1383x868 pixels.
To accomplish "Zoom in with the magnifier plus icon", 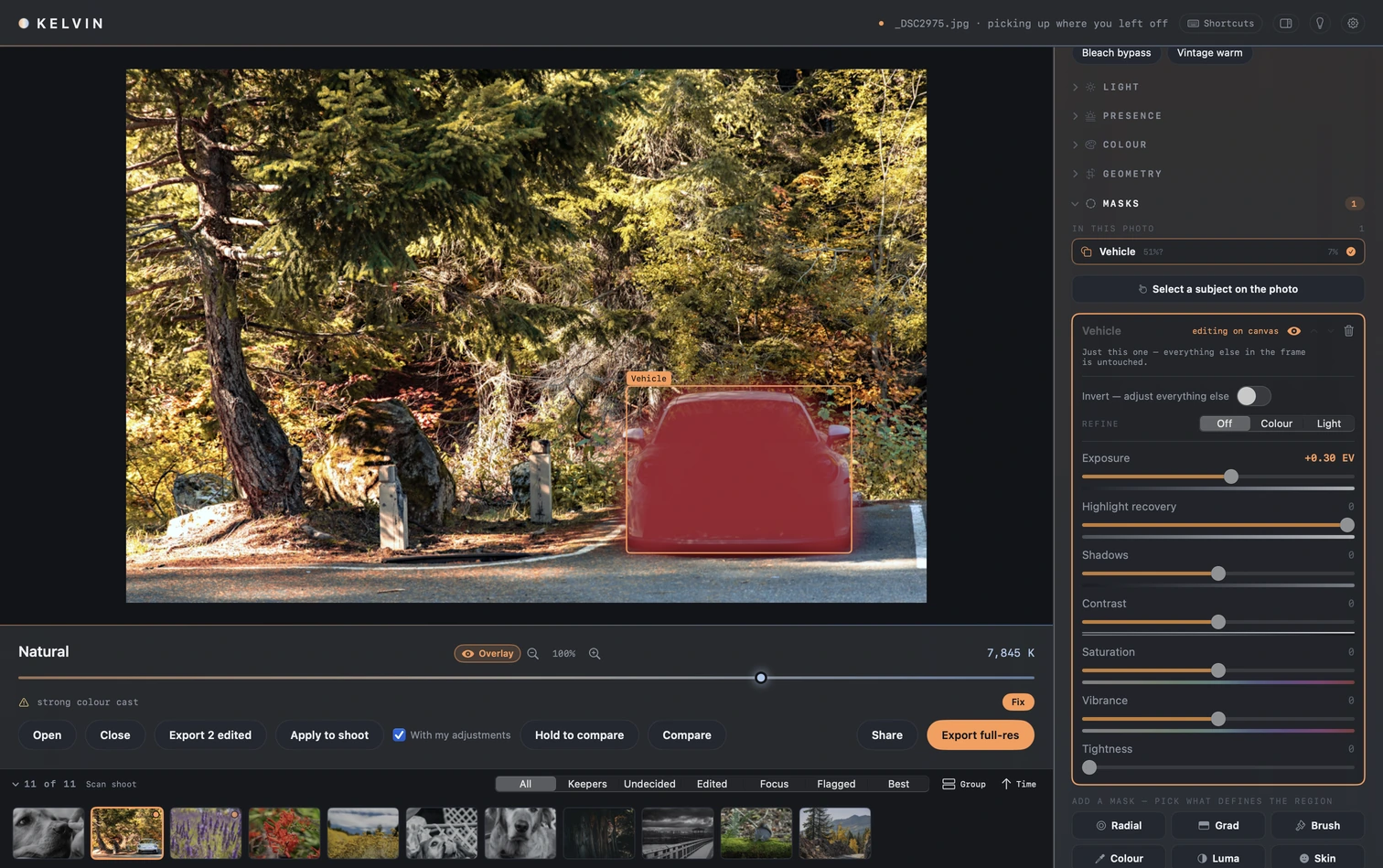I will tap(595, 654).
